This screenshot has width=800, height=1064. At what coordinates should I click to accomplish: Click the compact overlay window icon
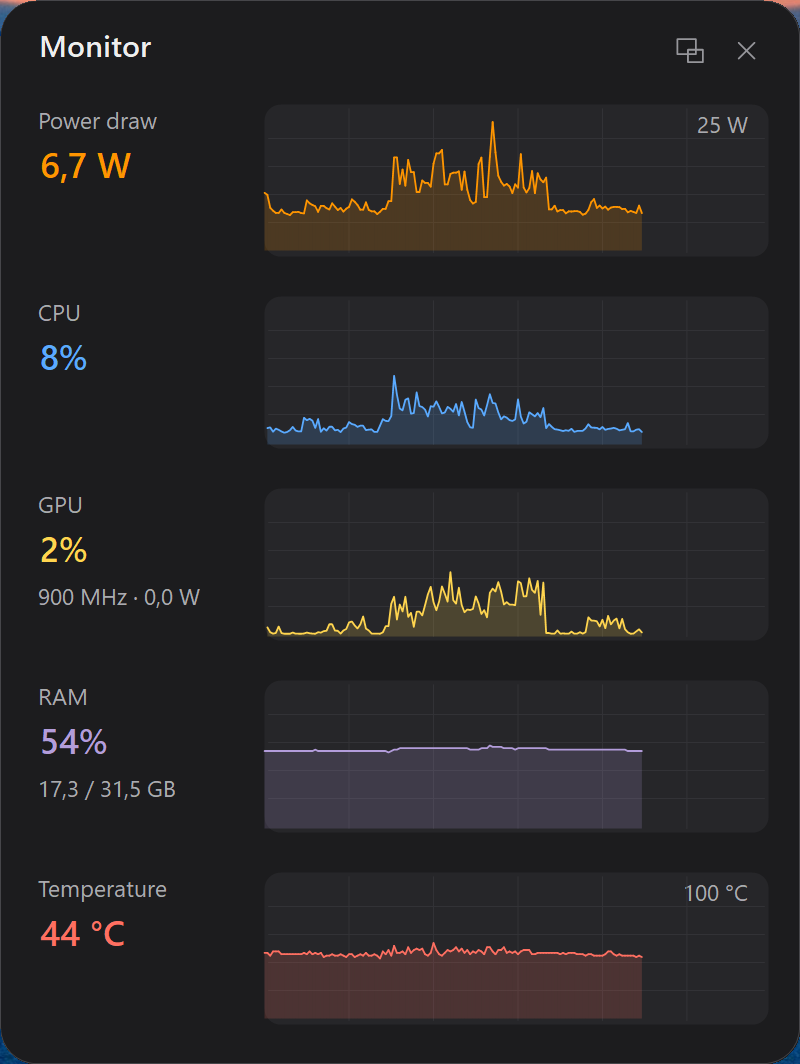[x=689, y=51]
